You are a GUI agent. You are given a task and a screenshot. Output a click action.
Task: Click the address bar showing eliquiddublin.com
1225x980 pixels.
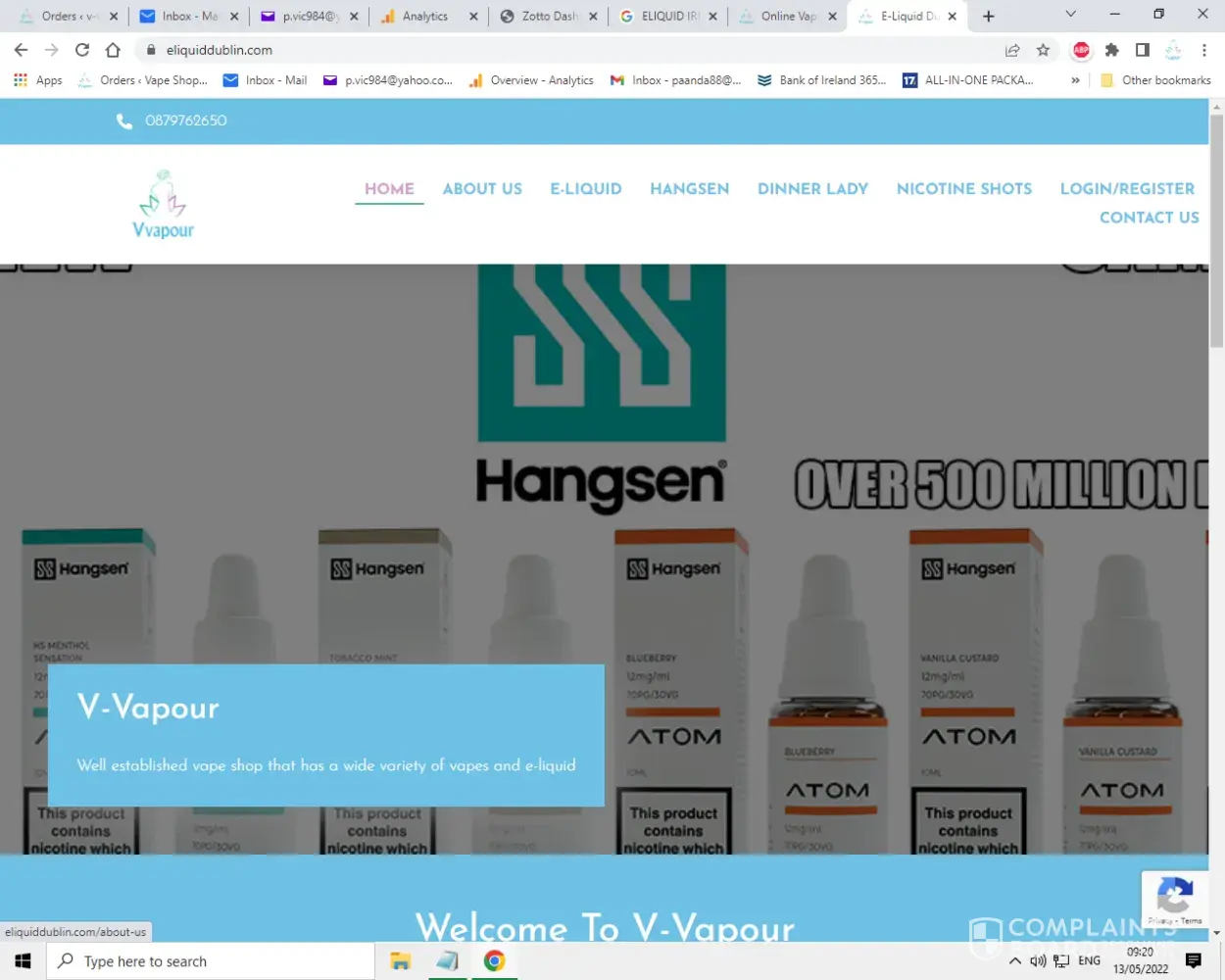click(x=568, y=50)
